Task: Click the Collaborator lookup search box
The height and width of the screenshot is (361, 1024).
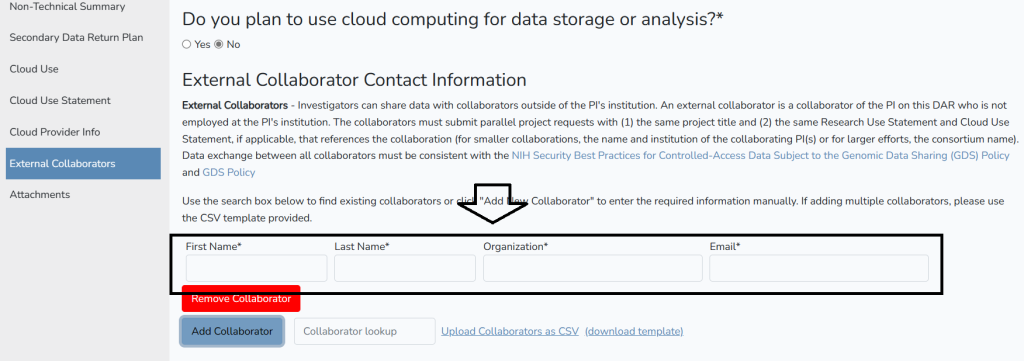Action: click(x=365, y=332)
